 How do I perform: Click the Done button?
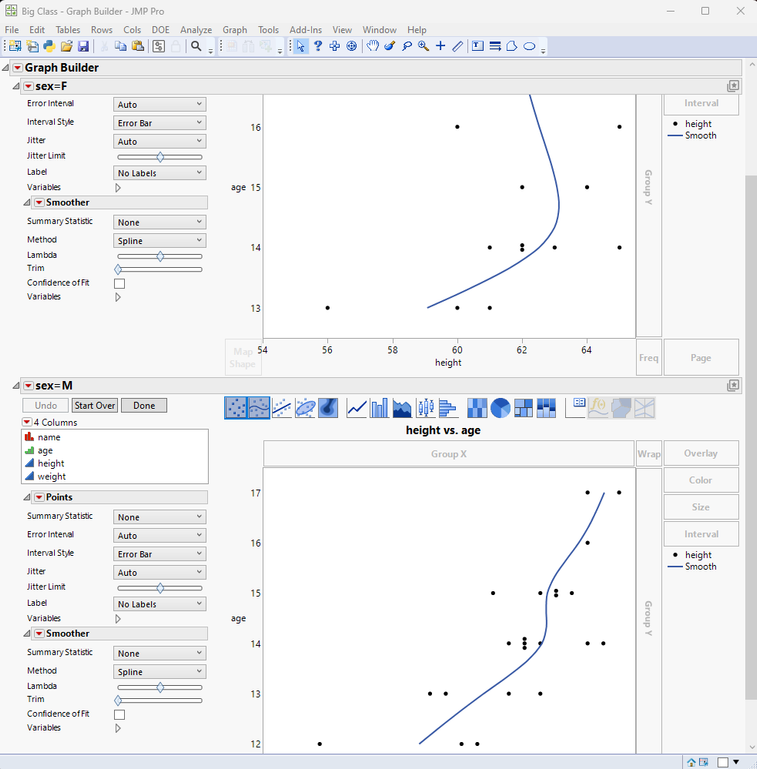[x=144, y=406]
